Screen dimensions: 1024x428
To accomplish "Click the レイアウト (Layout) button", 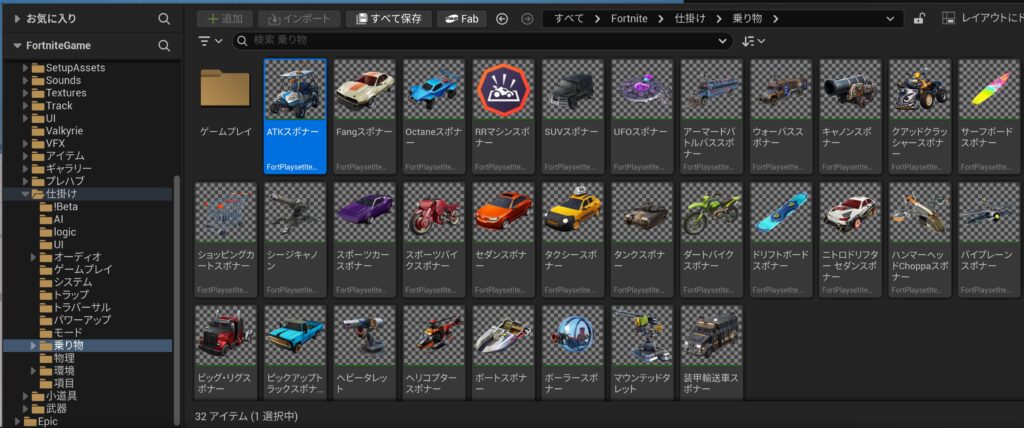I will coord(983,18).
